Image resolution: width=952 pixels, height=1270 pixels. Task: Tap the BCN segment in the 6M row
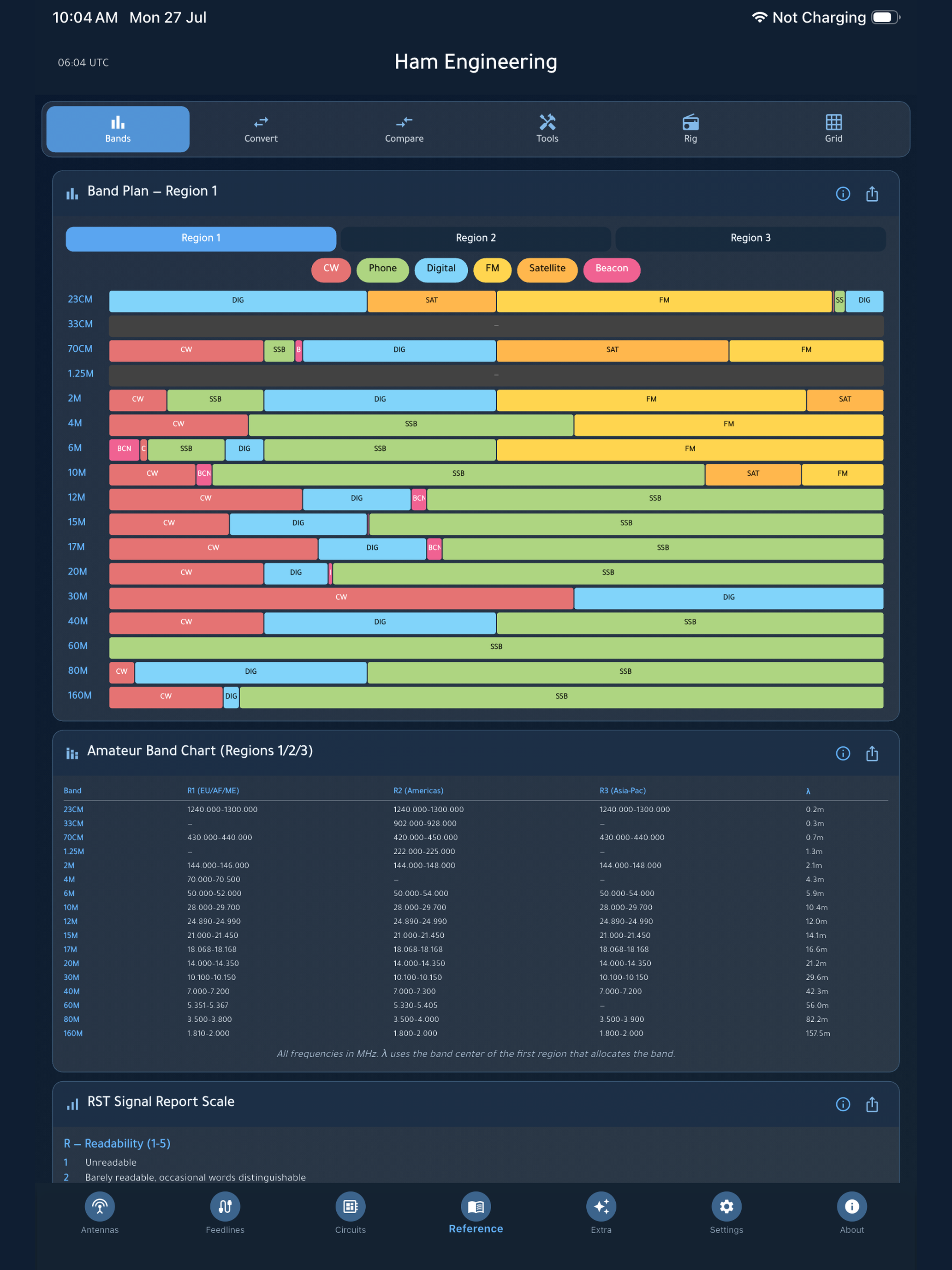[124, 449]
